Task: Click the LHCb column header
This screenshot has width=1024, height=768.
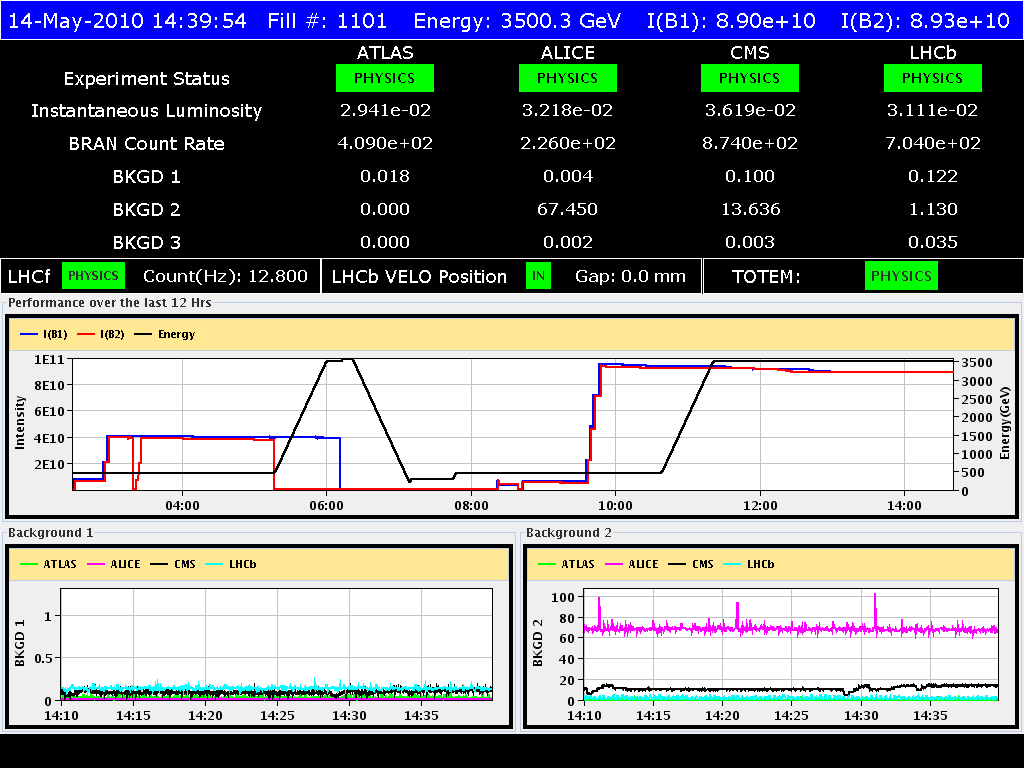Action: 933,53
